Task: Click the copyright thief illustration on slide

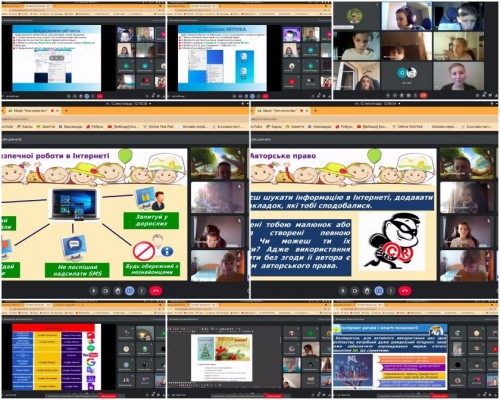Action: (392, 241)
